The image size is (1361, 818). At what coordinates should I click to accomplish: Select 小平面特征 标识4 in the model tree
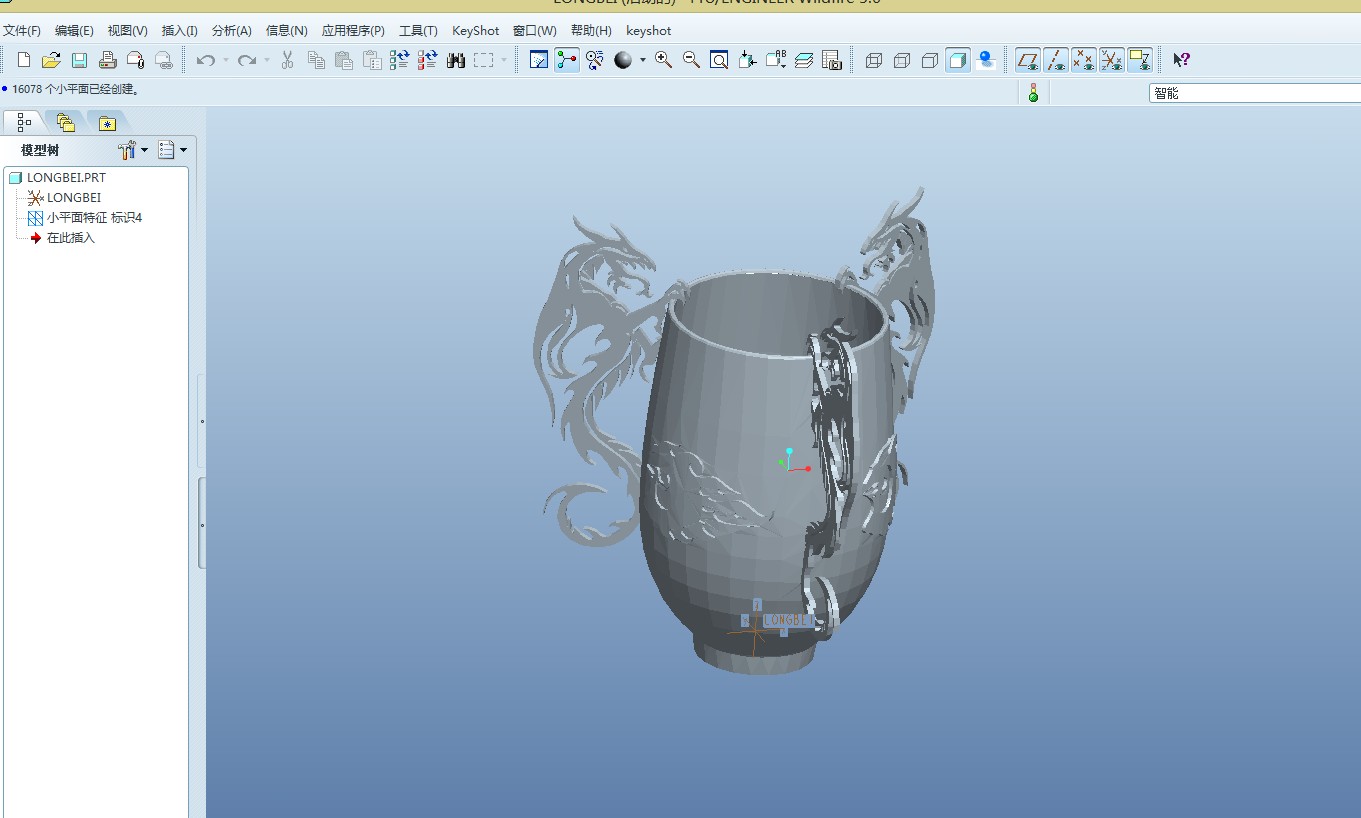(x=94, y=218)
